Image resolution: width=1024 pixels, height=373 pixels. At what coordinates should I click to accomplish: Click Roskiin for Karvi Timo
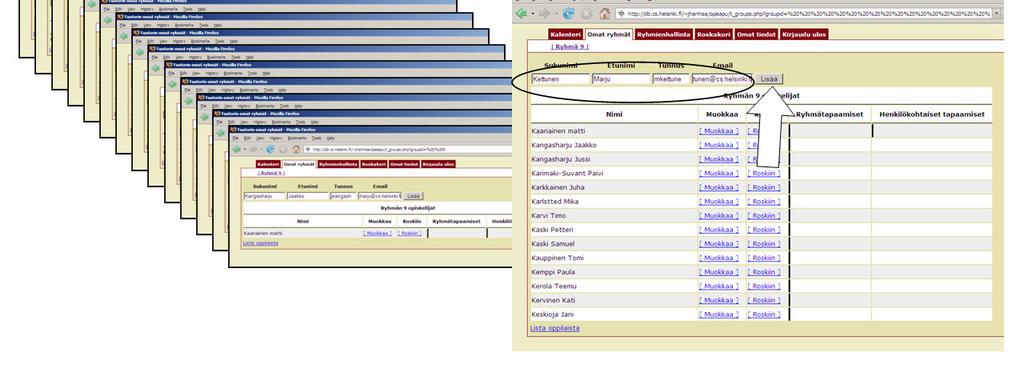[763, 216]
